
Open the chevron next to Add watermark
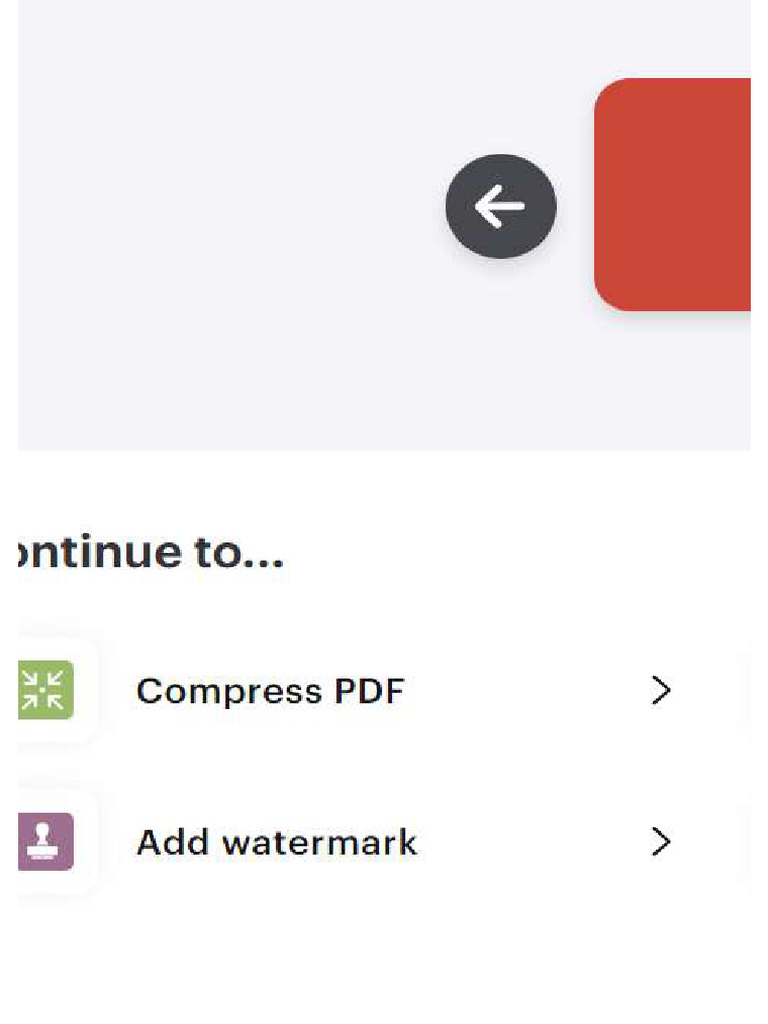click(x=660, y=842)
